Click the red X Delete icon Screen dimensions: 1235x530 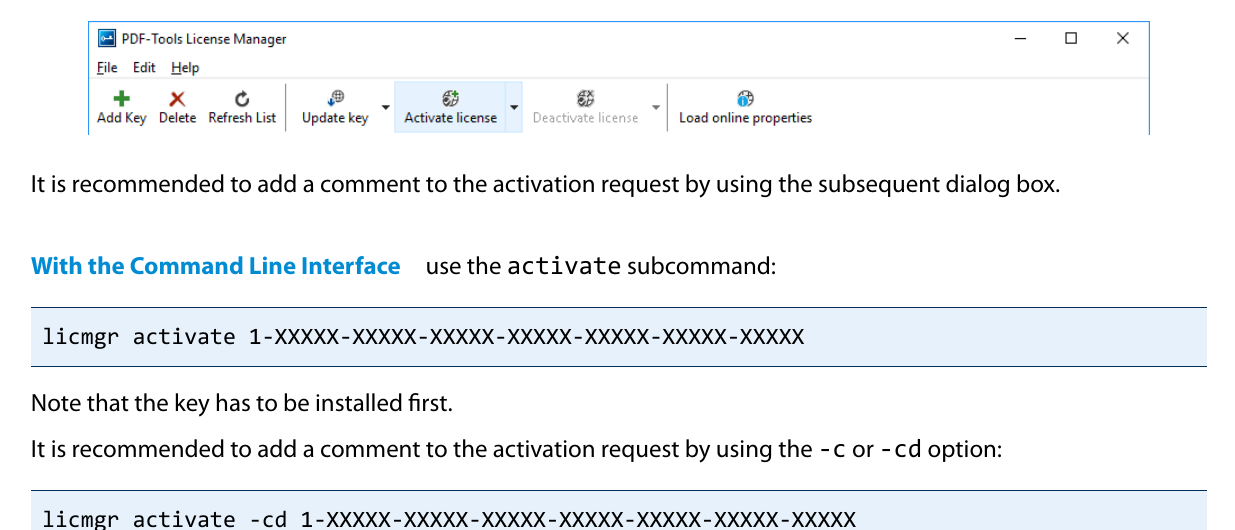point(177,98)
